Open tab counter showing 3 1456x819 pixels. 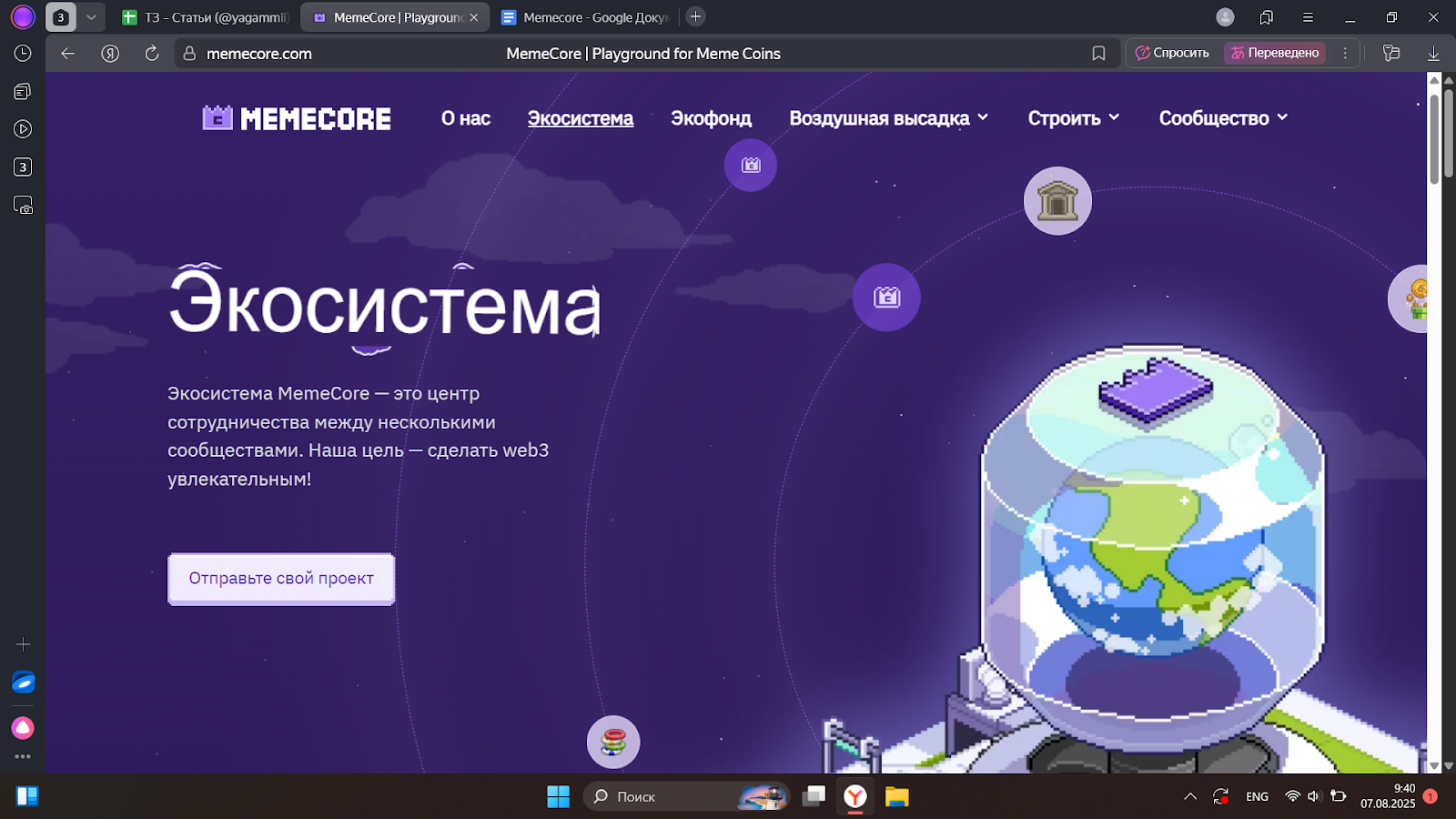click(61, 16)
